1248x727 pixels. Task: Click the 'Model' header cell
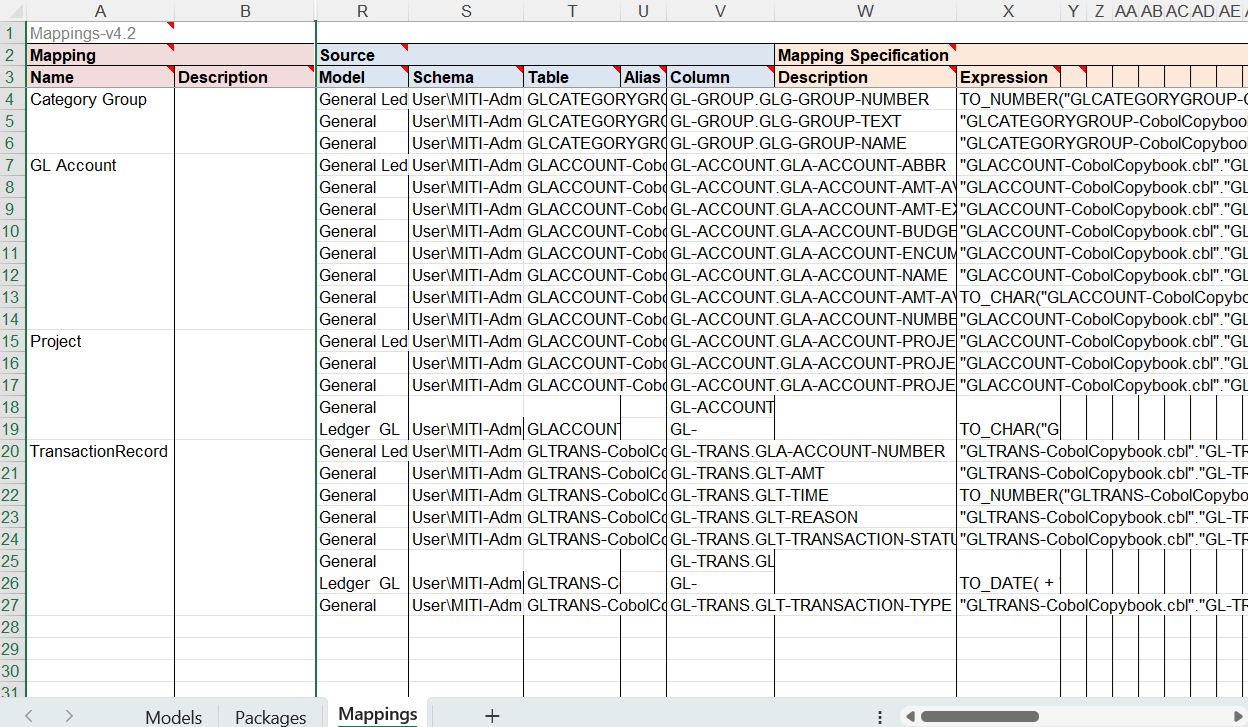pyautogui.click(x=362, y=77)
